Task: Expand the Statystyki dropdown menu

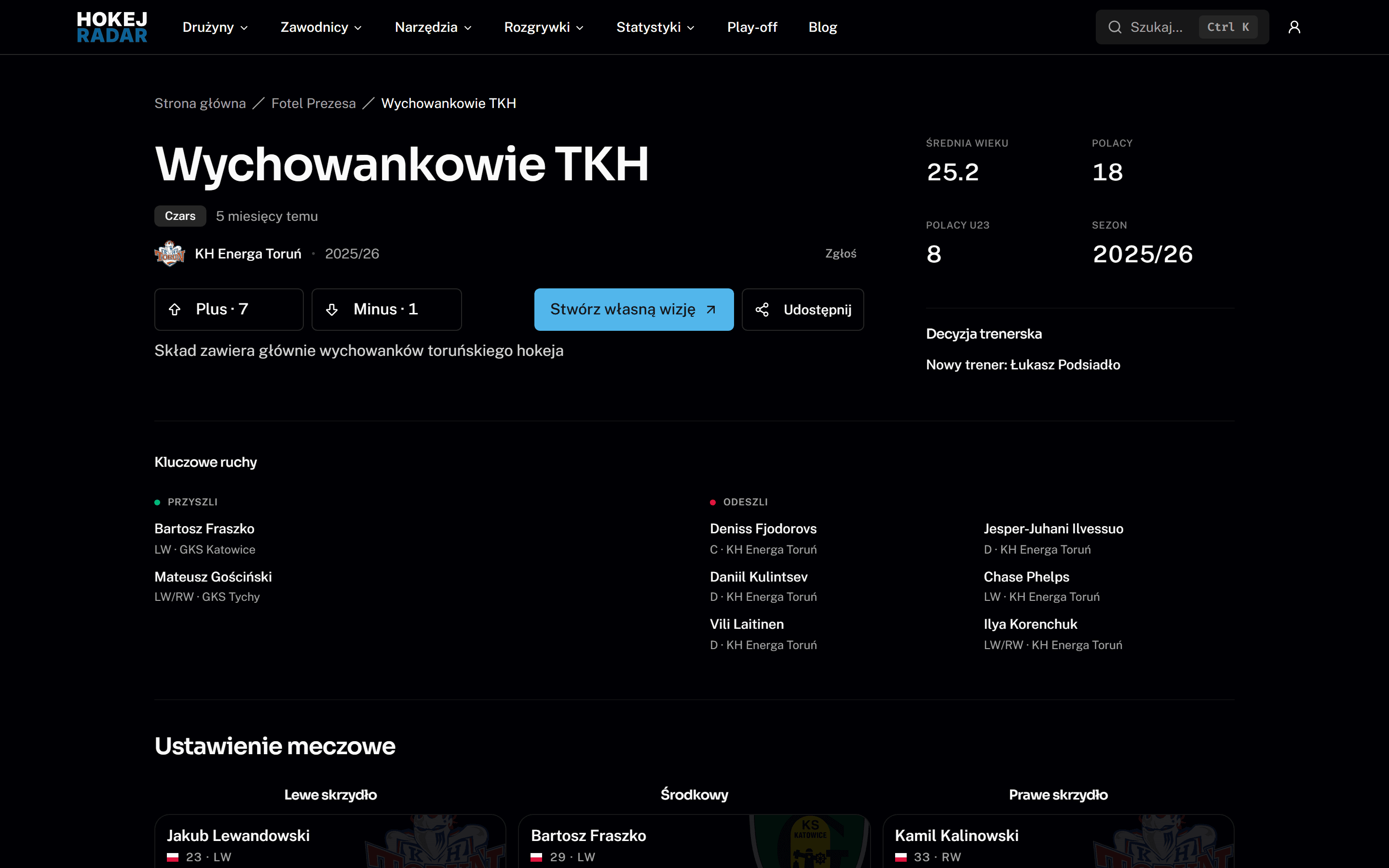Action: pyautogui.click(x=655, y=27)
